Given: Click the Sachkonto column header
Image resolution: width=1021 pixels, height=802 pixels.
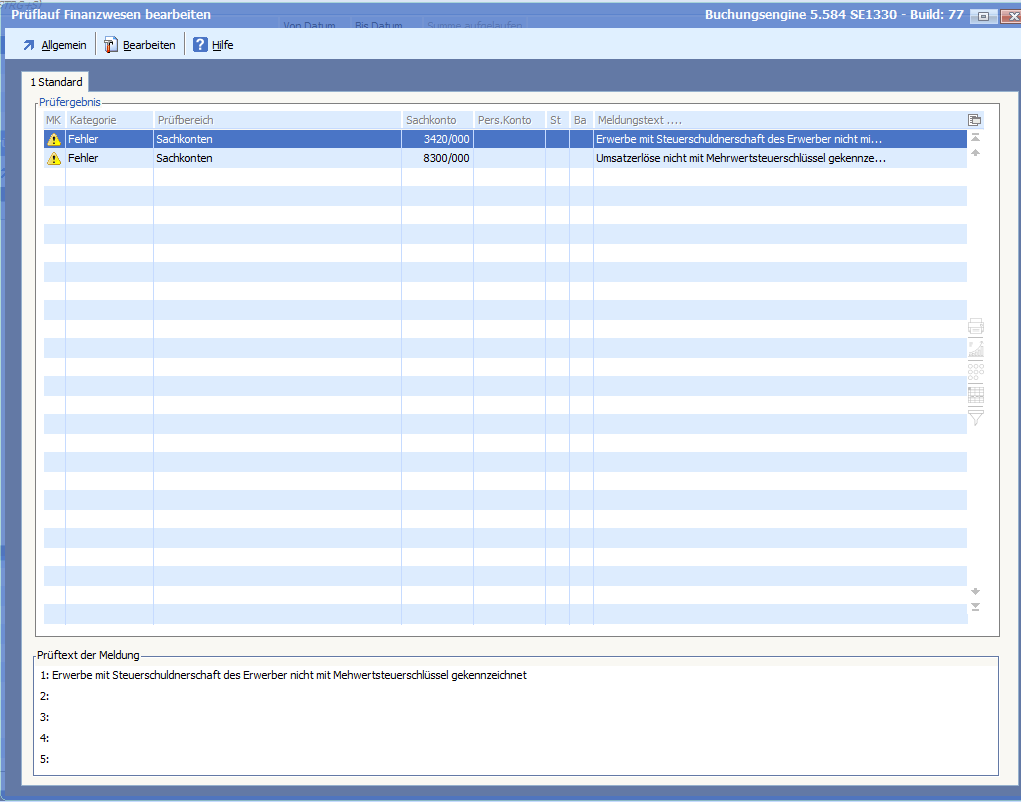Looking at the screenshot, I should pyautogui.click(x=436, y=120).
